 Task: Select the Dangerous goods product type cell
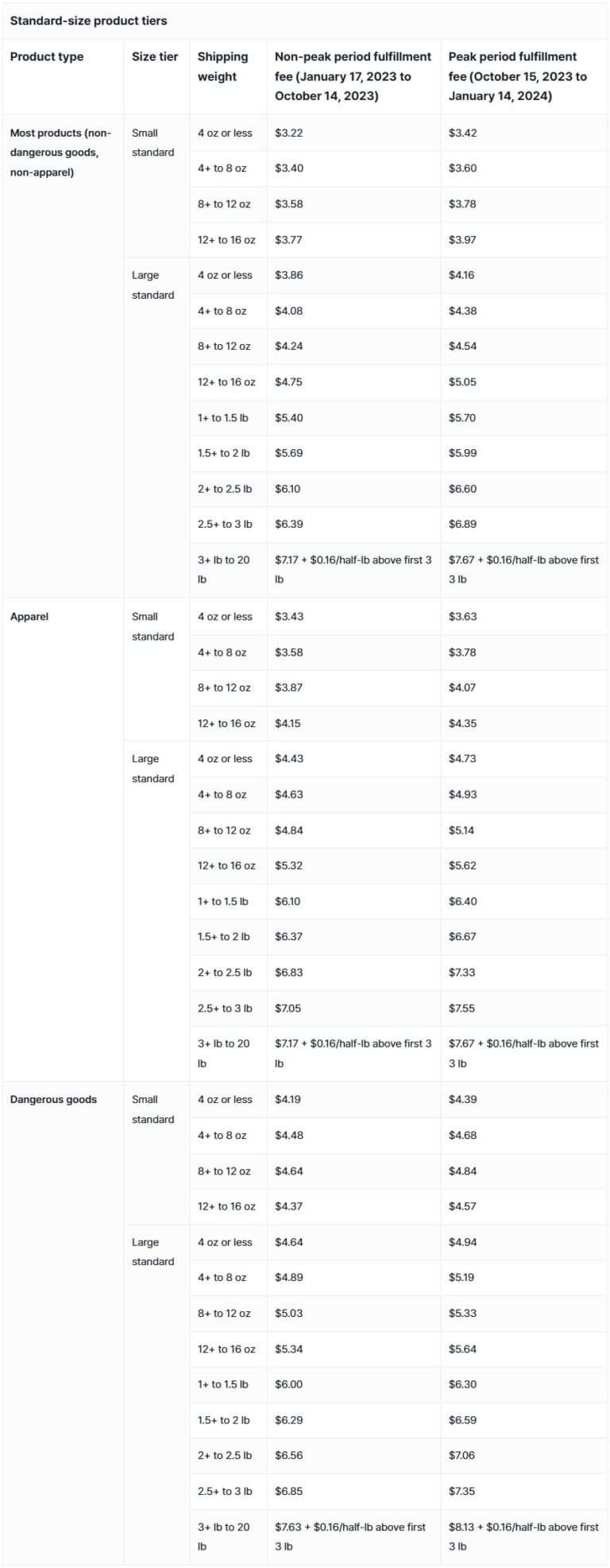[x=53, y=1100]
